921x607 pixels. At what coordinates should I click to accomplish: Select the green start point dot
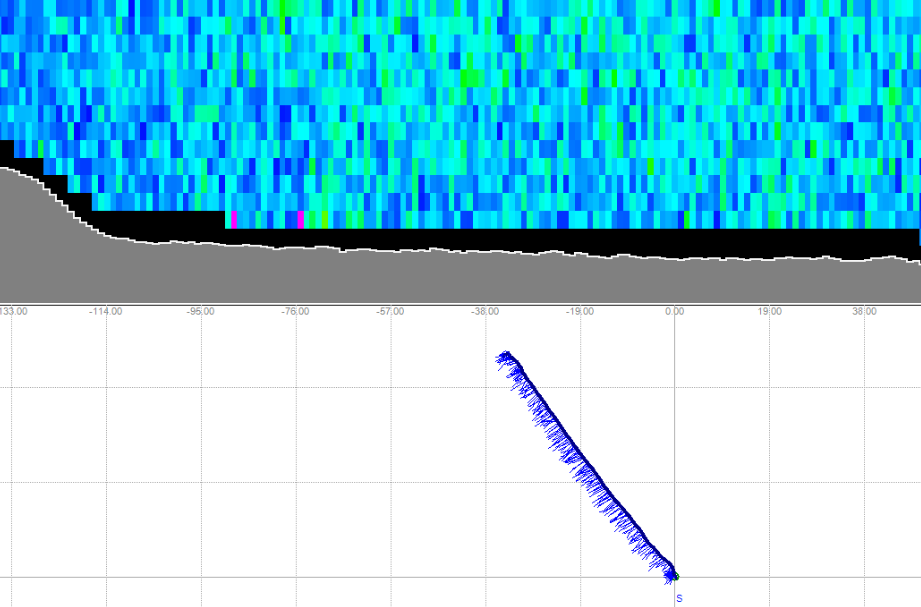(x=675, y=576)
